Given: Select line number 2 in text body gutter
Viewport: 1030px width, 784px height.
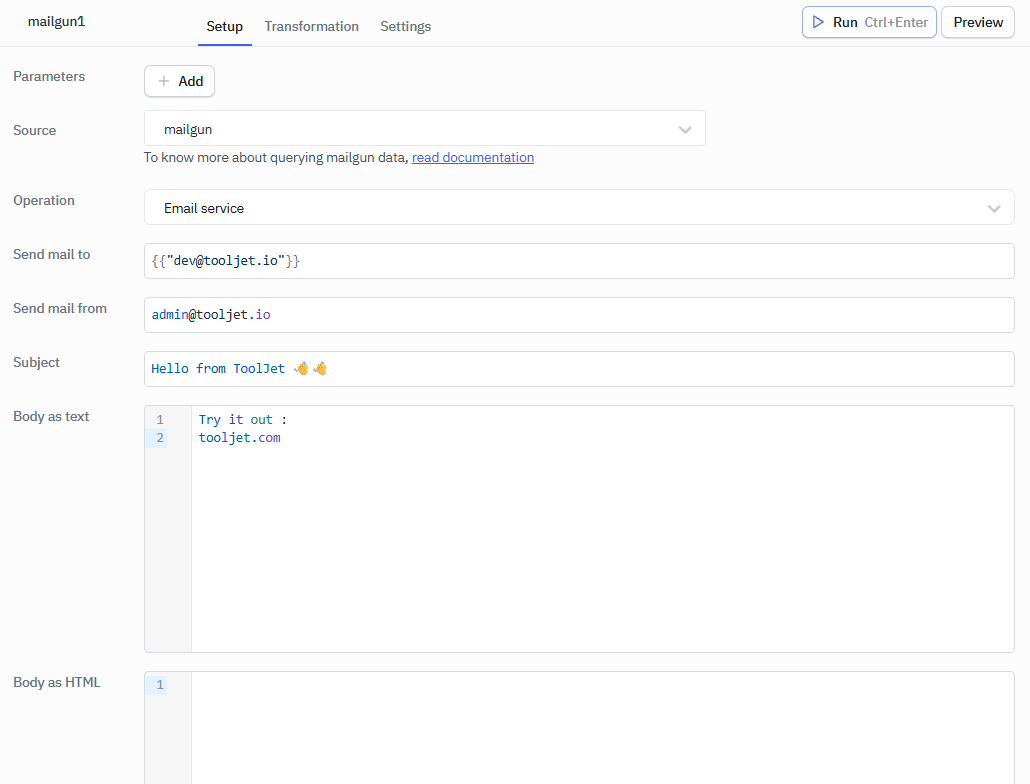Looking at the screenshot, I should coord(159,438).
